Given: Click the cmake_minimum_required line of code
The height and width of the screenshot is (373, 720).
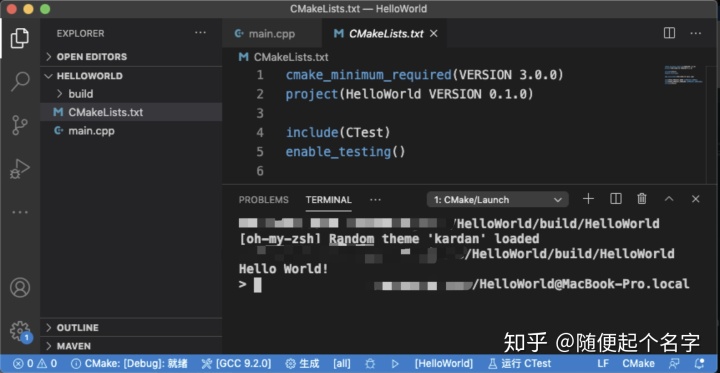Looking at the screenshot, I should pos(424,75).
